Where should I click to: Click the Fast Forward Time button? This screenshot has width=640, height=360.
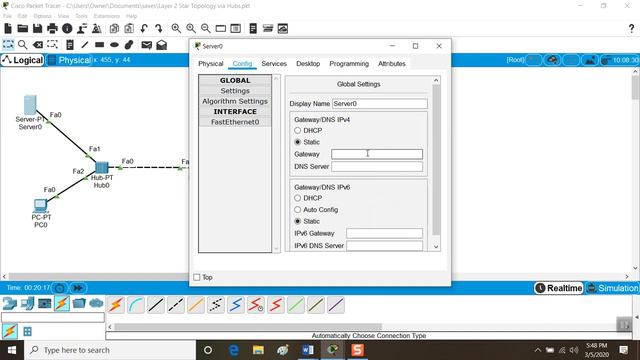pos(78,288)
